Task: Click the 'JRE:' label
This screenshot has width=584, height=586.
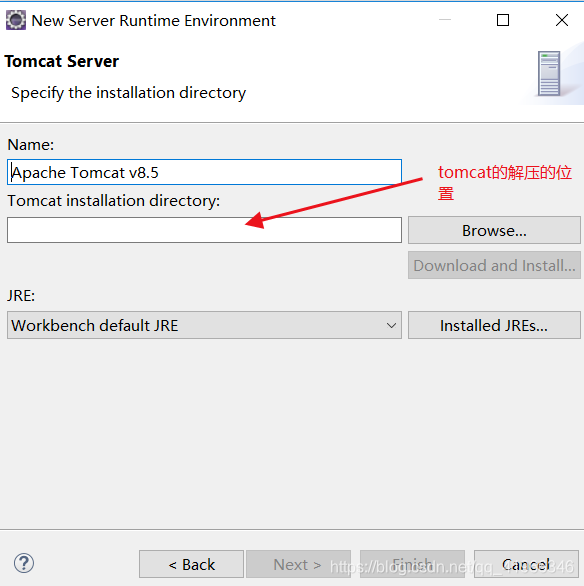Action: pyautogui.click(x=21, y=296)
